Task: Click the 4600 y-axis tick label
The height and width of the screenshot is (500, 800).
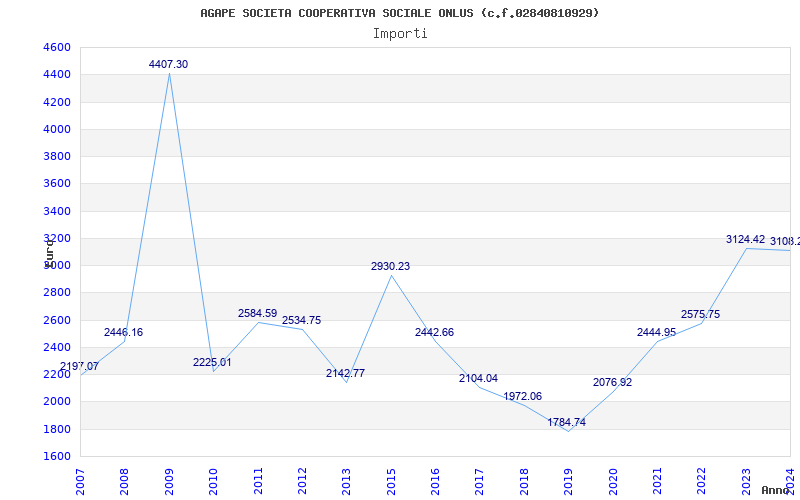Action: 55,47
